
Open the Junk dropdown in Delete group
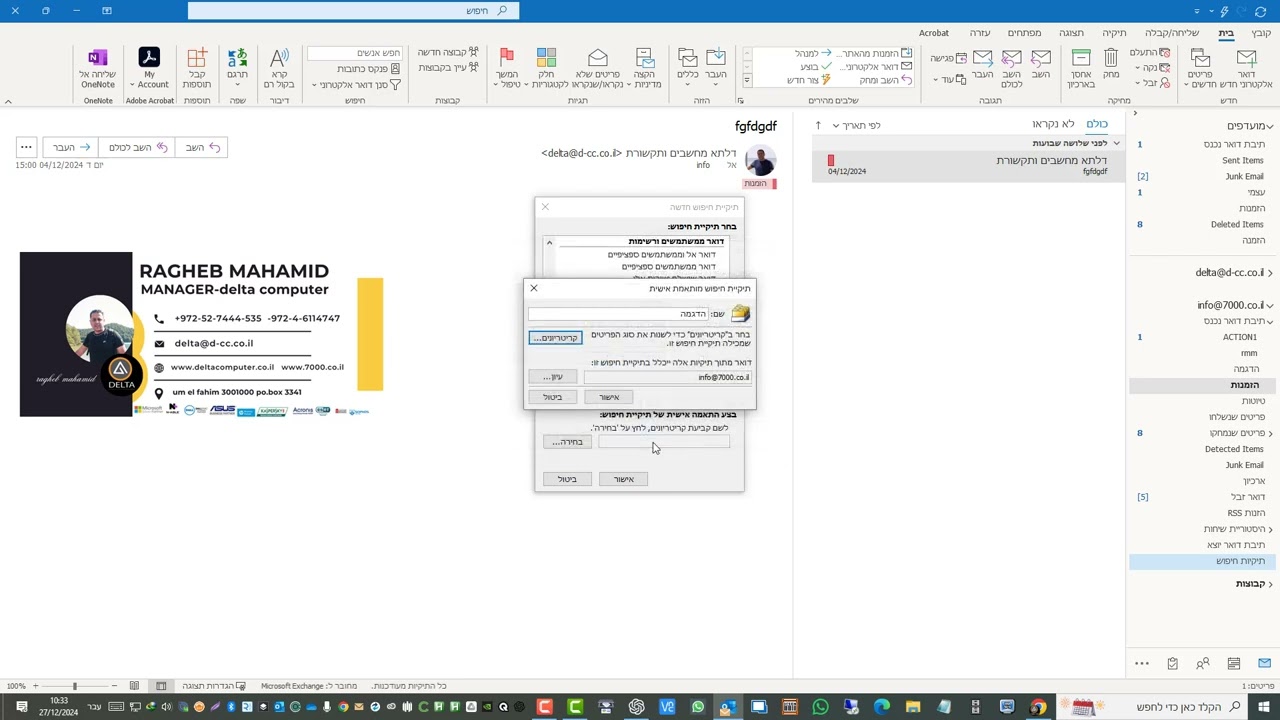[x=1153, y=83]
